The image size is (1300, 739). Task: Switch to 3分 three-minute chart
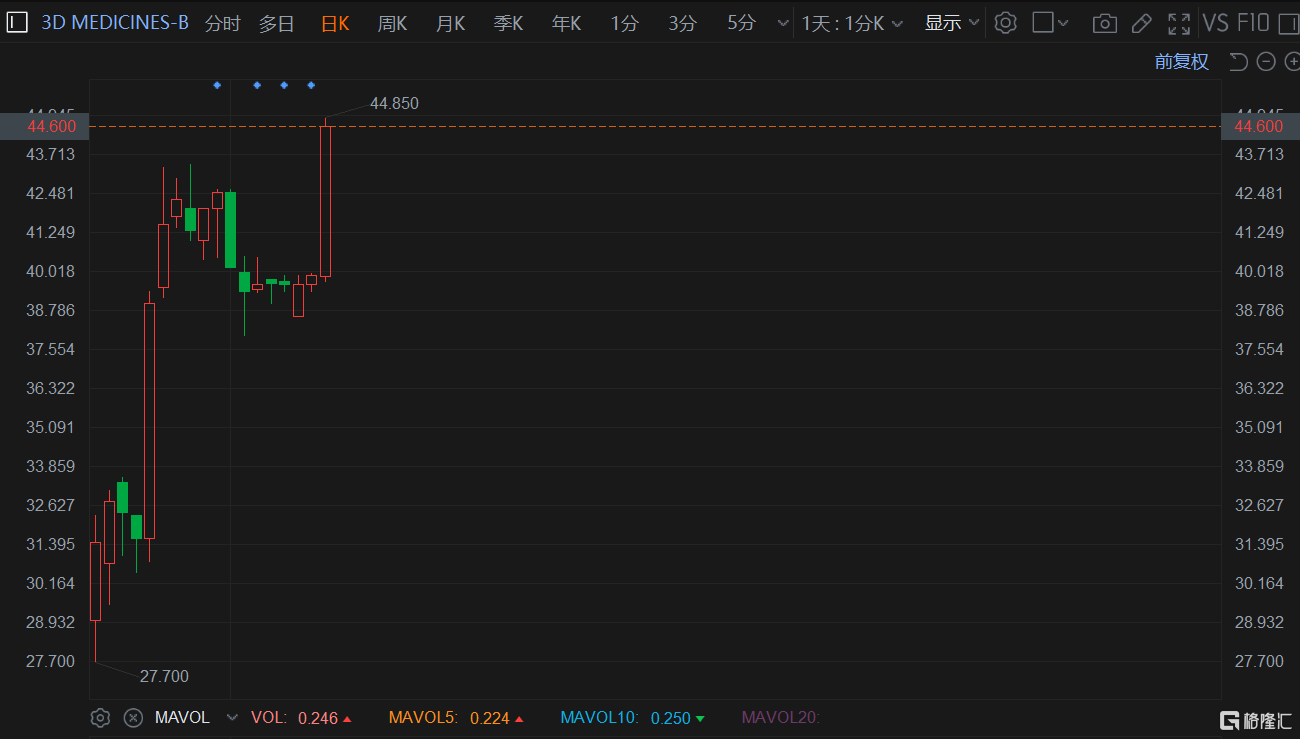pyautogui.click(x=683, y=23)
